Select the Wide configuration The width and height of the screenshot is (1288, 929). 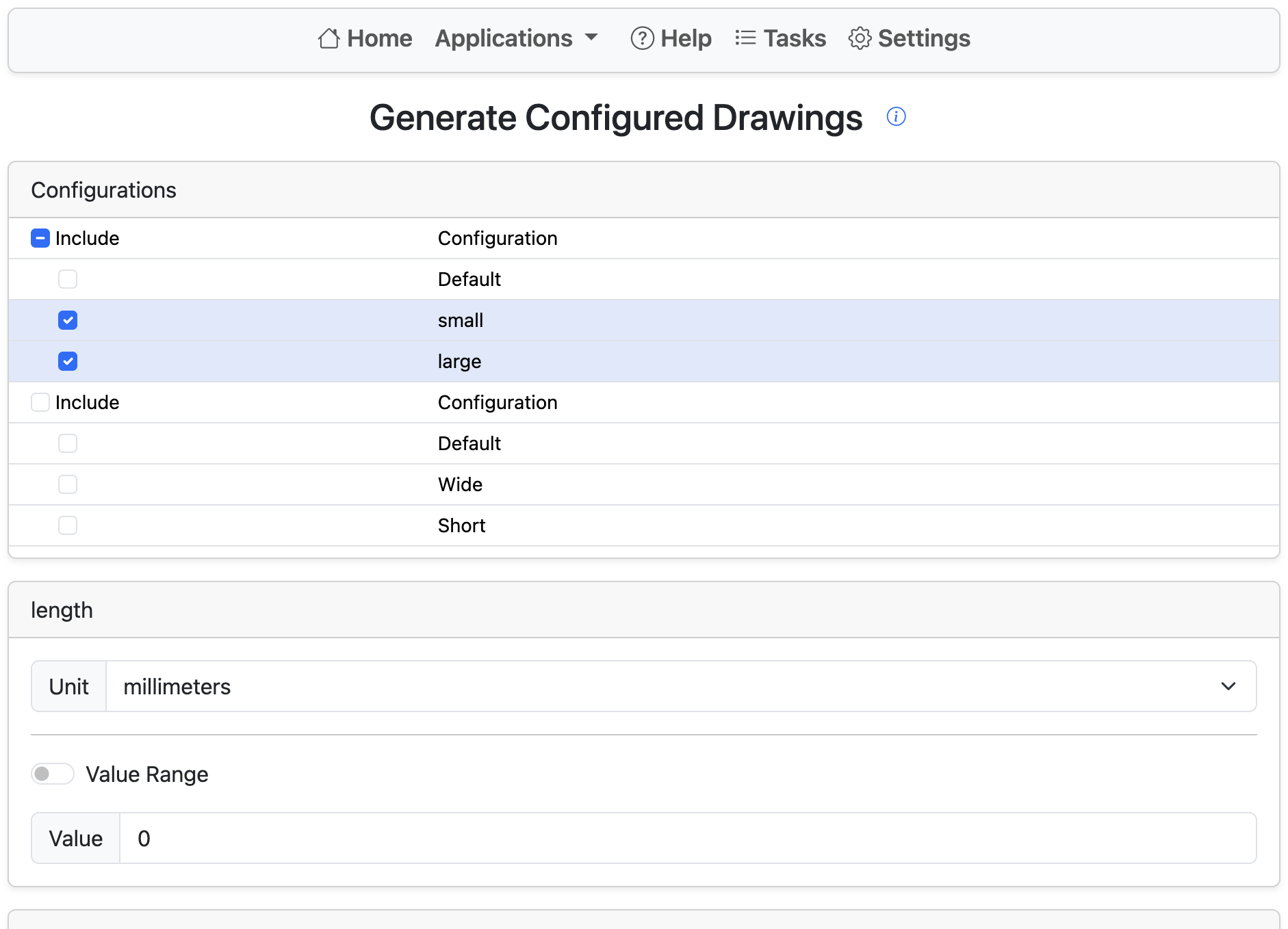68,484
